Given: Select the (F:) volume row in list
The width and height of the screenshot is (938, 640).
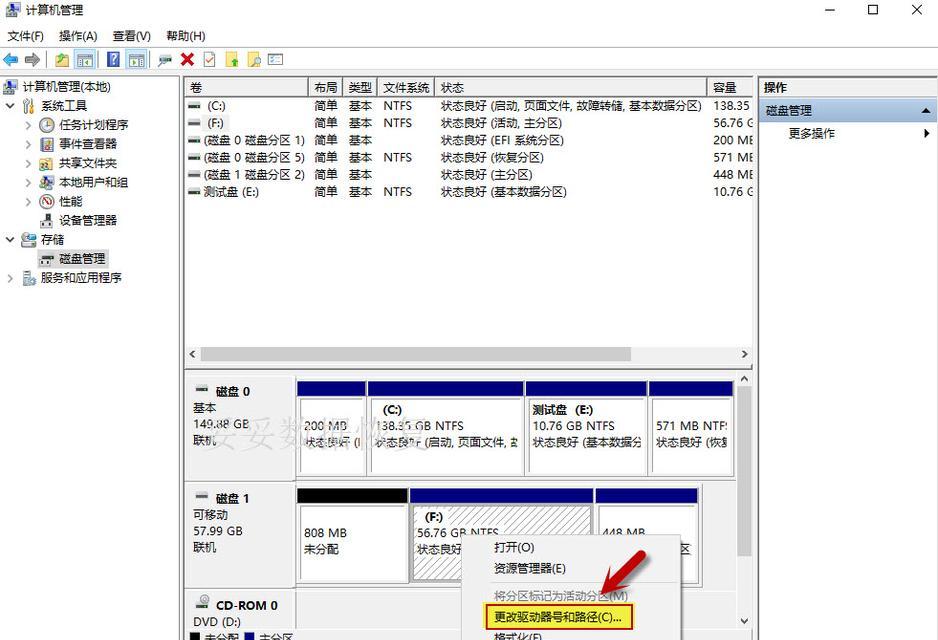Looking at the screenshot, I should pos(469,123).
